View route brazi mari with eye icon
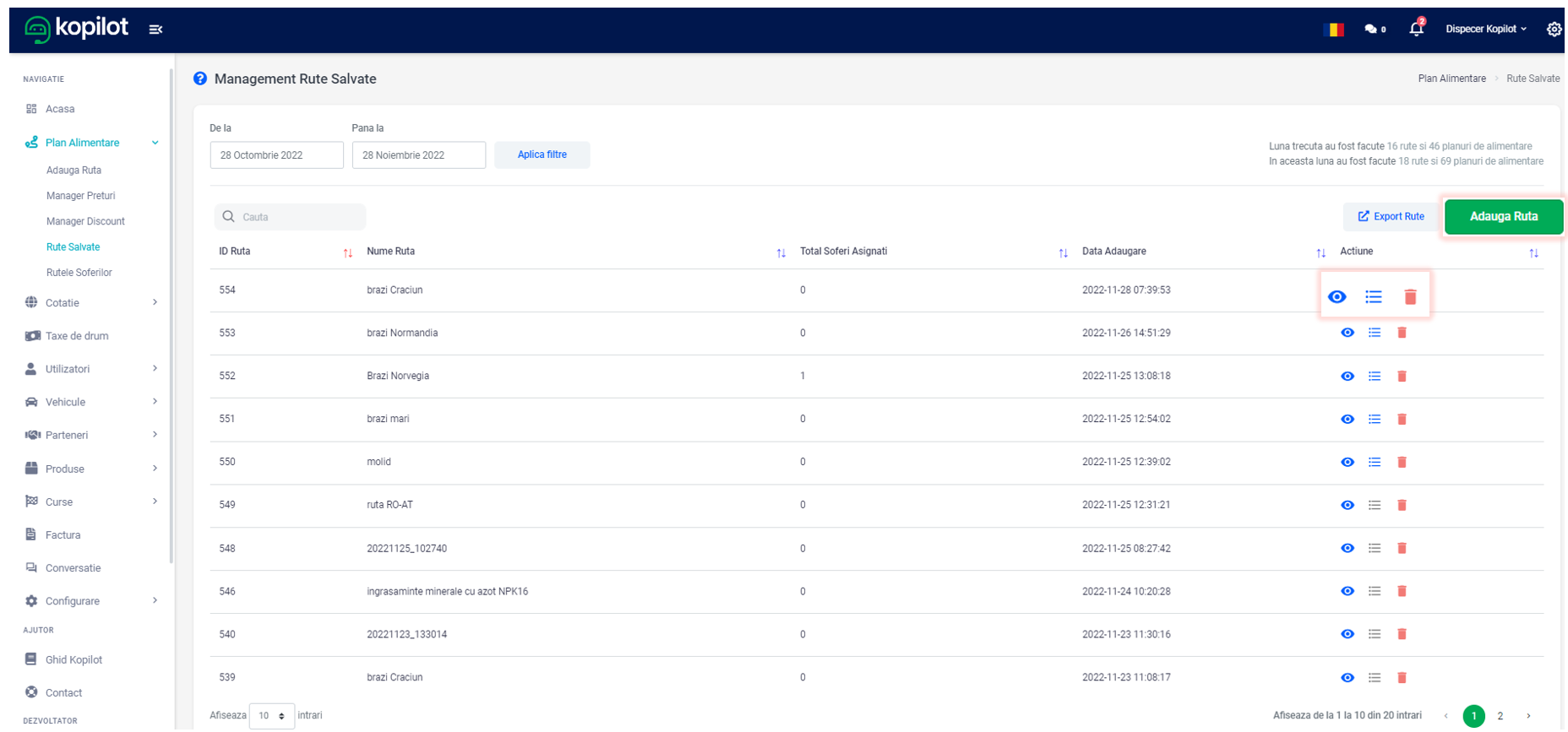This screenshot has height=732, width=1568. [1347, 420]
